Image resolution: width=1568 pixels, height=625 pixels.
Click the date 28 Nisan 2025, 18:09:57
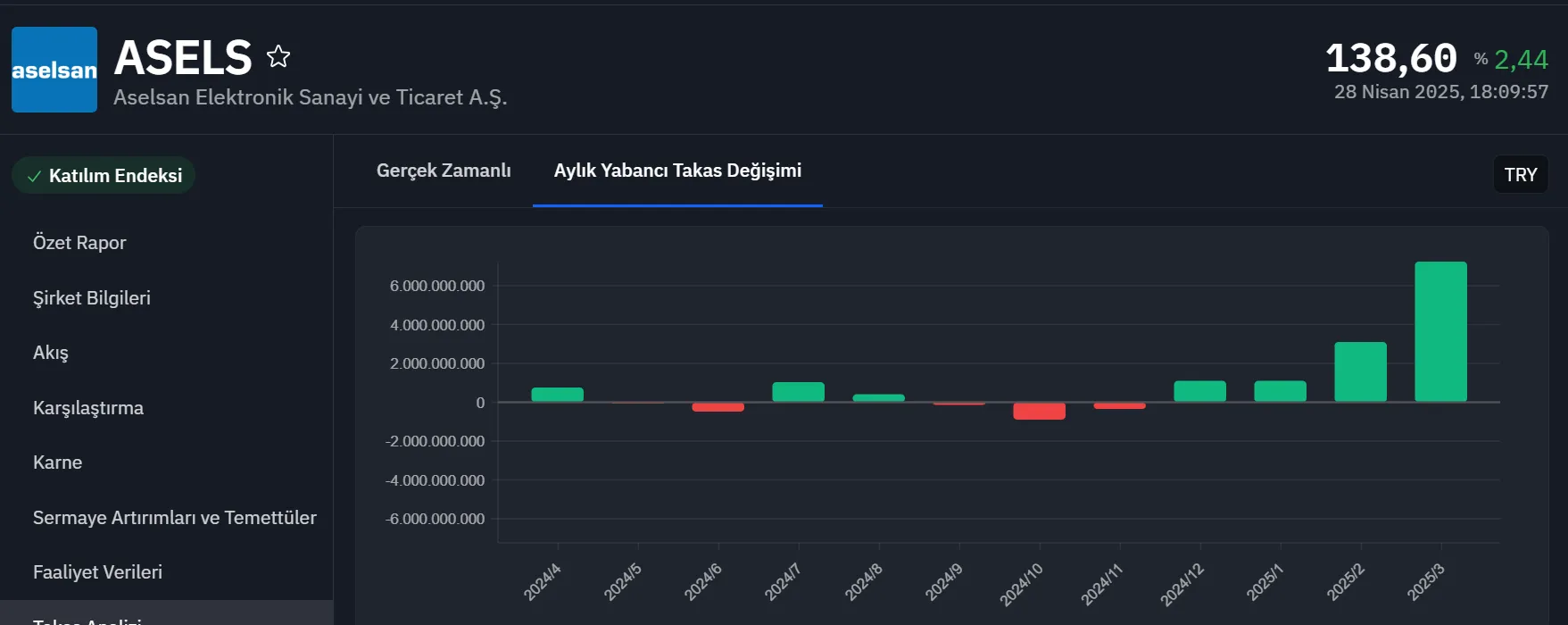tap(1441, 92)
